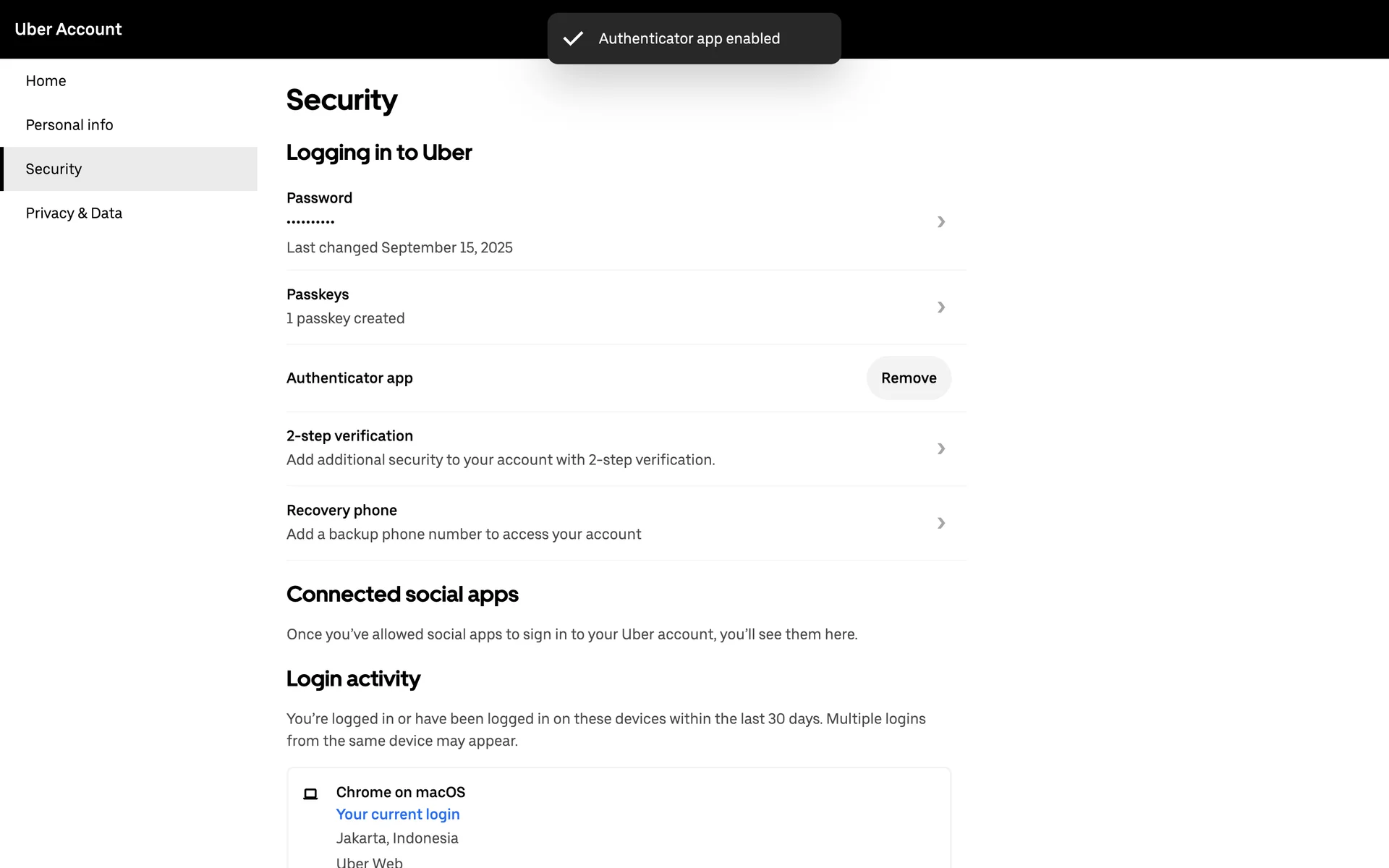Select the Passkeys row label
The image size is (1389, 868).
click(318, 294)
